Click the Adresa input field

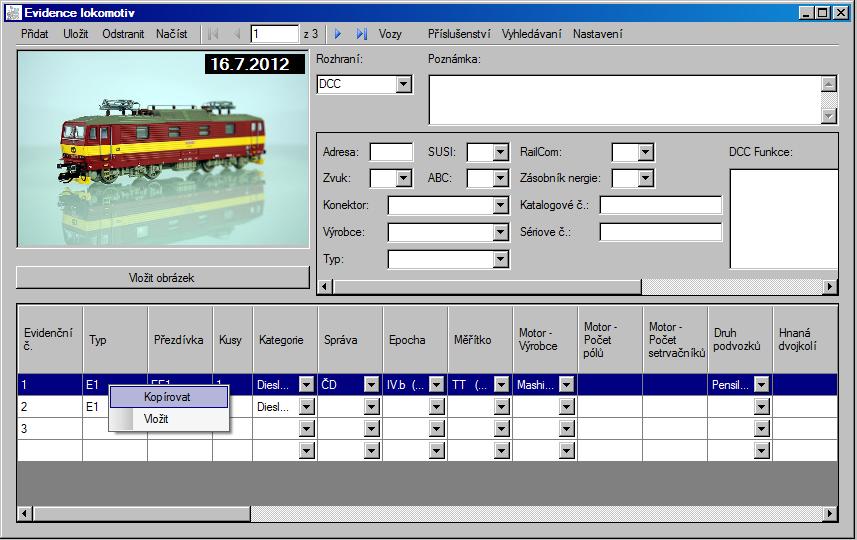[391, 153]
